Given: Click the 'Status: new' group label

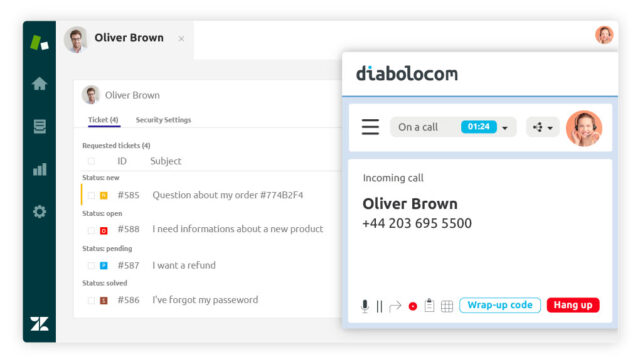Looking at the screenshot, I should click(101, 178).
